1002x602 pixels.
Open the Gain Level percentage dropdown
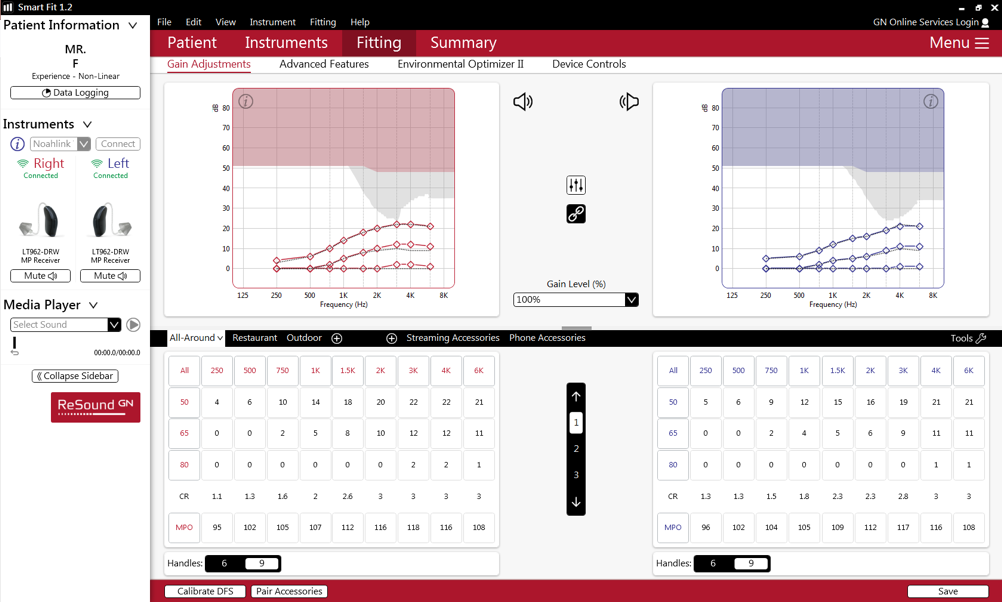631,300
